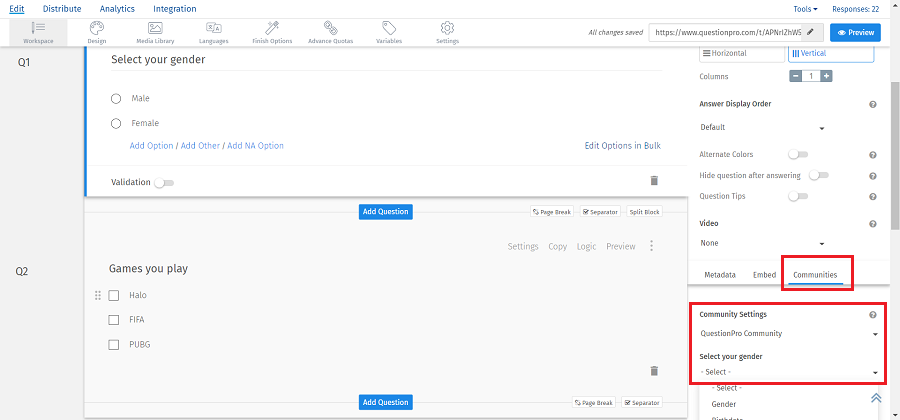Open Q2 Logic link
This screenshot has height=420, width=900.
click(x=587, y=246)
